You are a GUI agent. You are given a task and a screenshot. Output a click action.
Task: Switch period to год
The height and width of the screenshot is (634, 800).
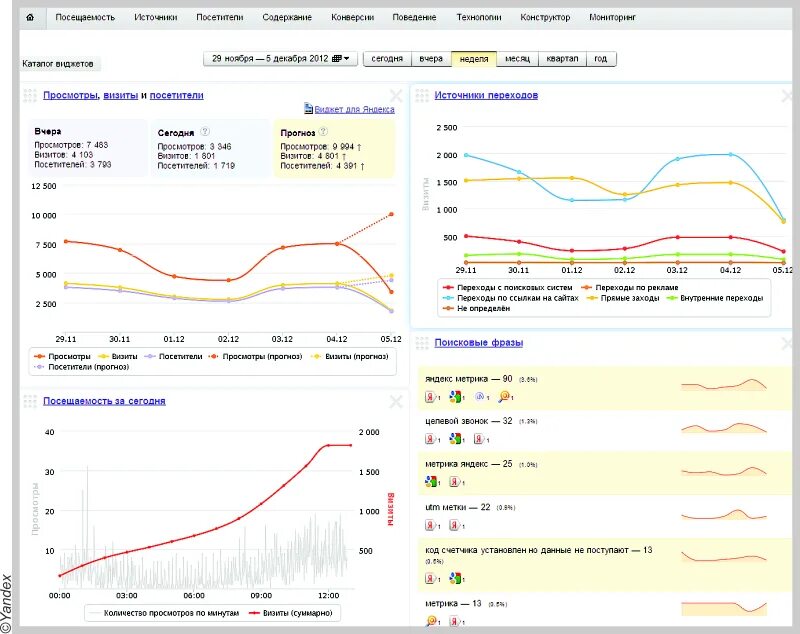[x=601, y=59]
